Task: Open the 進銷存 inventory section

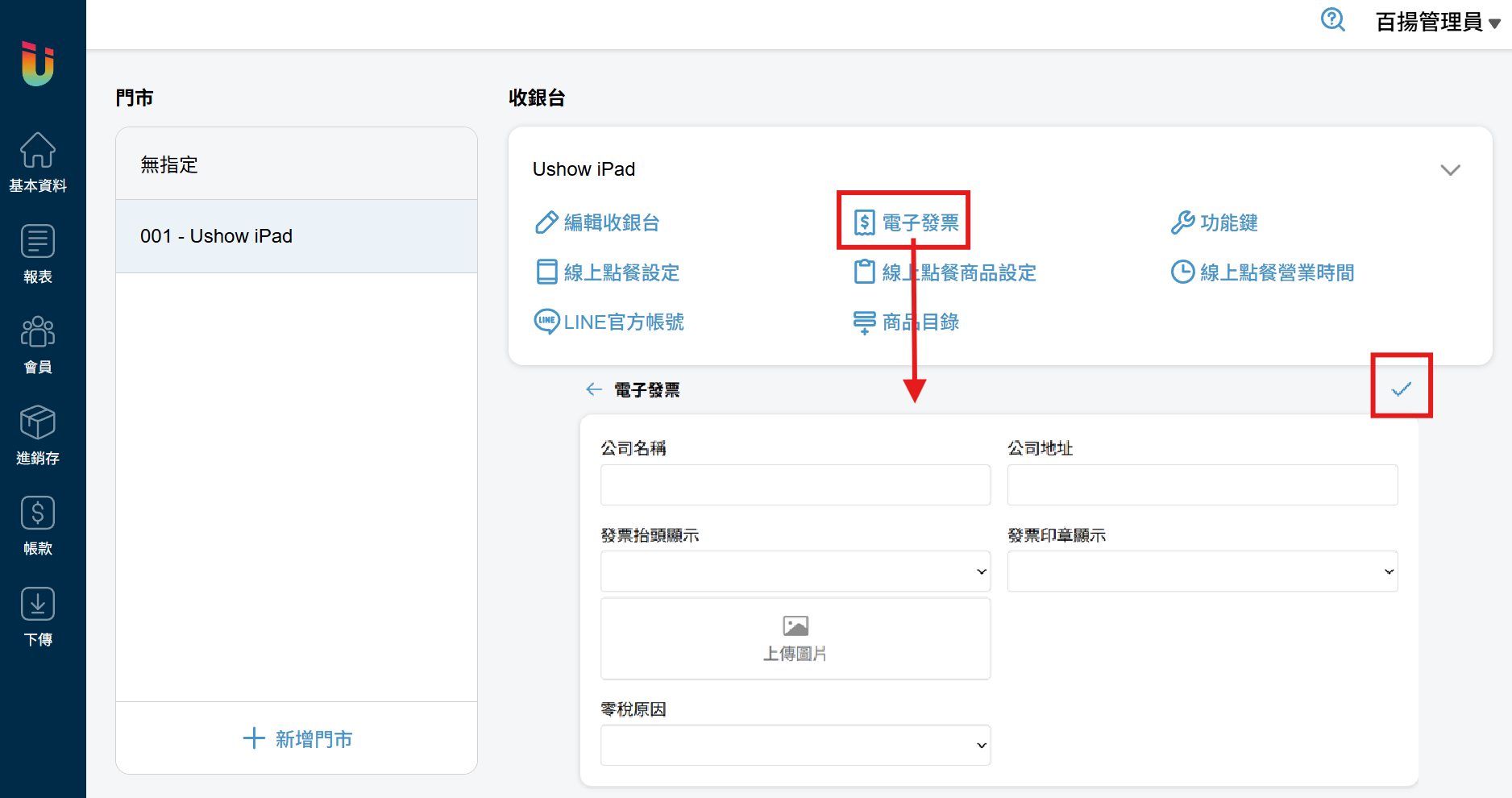Action: [x=38, y=435]
